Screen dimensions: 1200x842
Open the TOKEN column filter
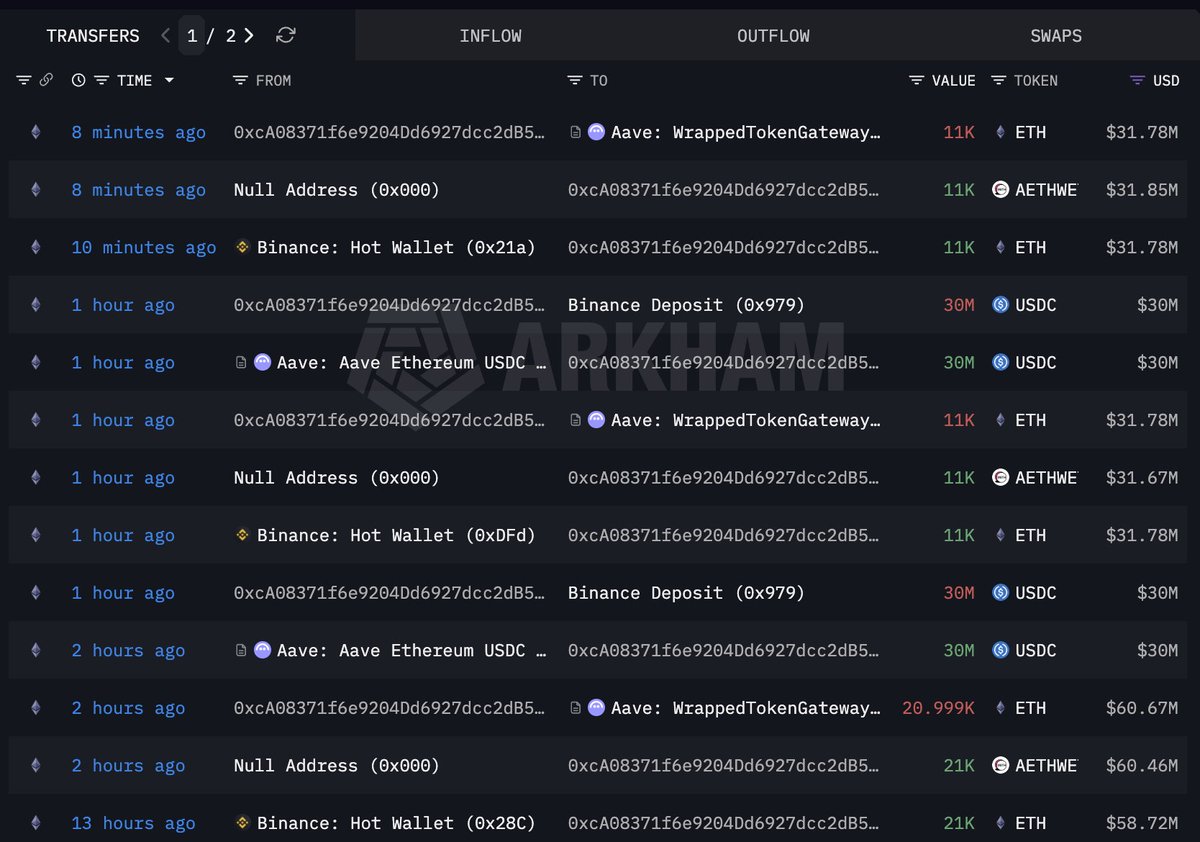(998, 80)
